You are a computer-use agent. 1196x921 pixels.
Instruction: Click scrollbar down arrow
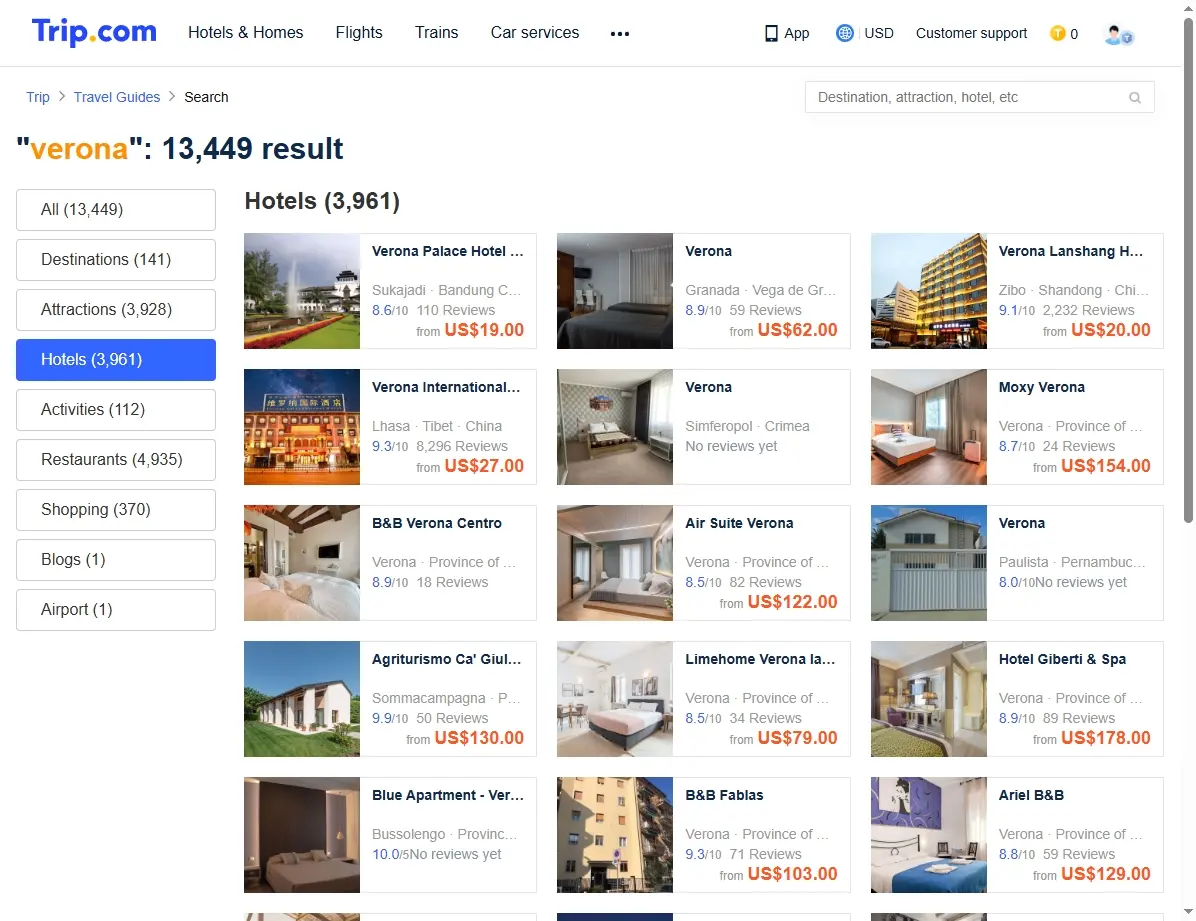click(x=1188, y=912)
